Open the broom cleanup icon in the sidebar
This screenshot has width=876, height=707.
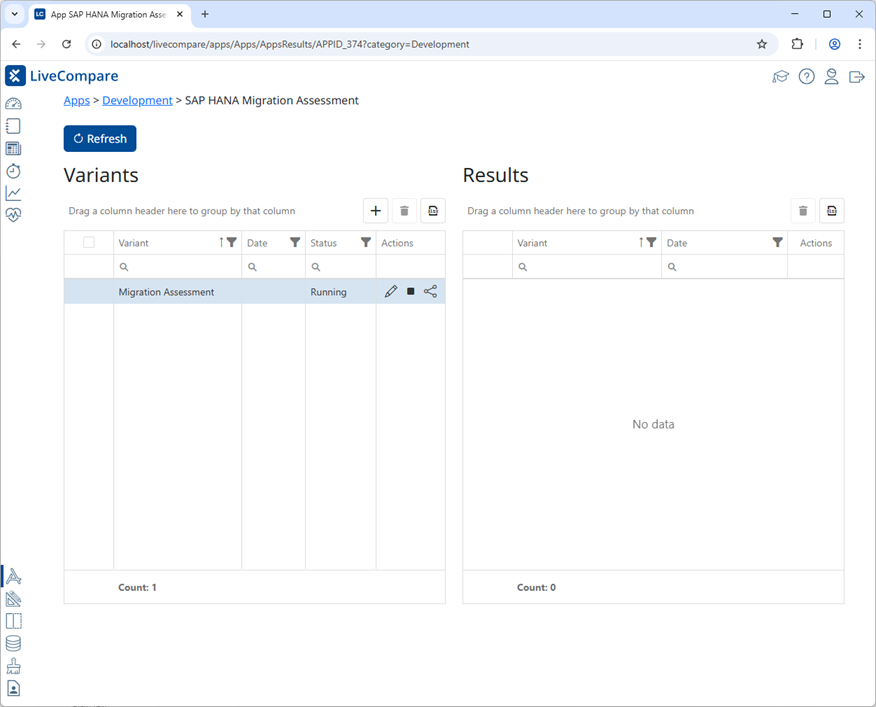point(13,666)
